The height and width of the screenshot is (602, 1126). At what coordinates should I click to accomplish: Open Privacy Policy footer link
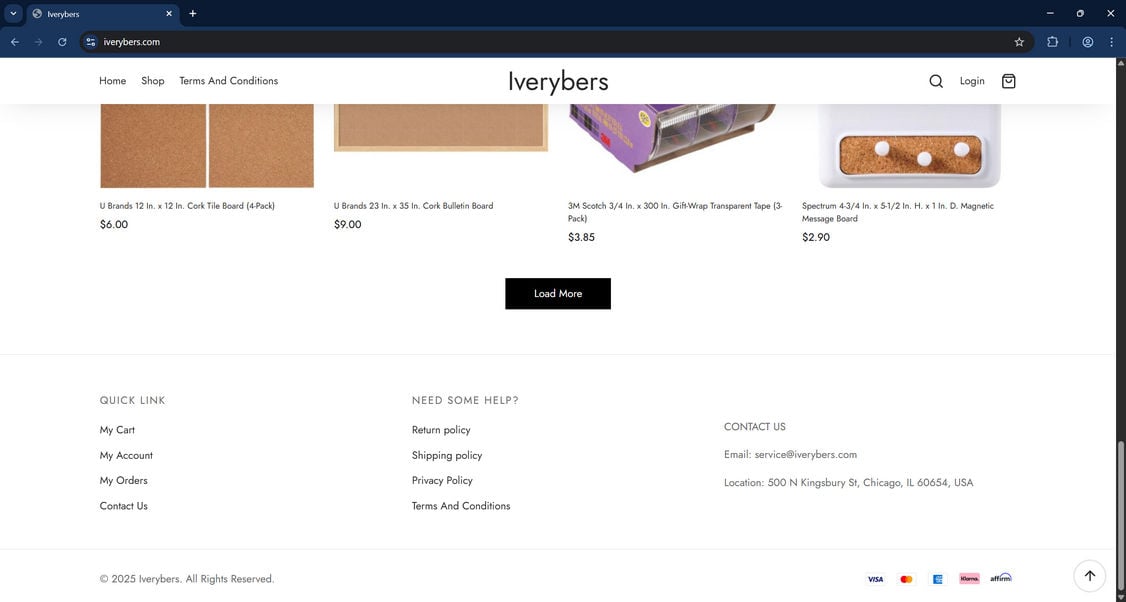pyautogui.click(x=442, y=481)
